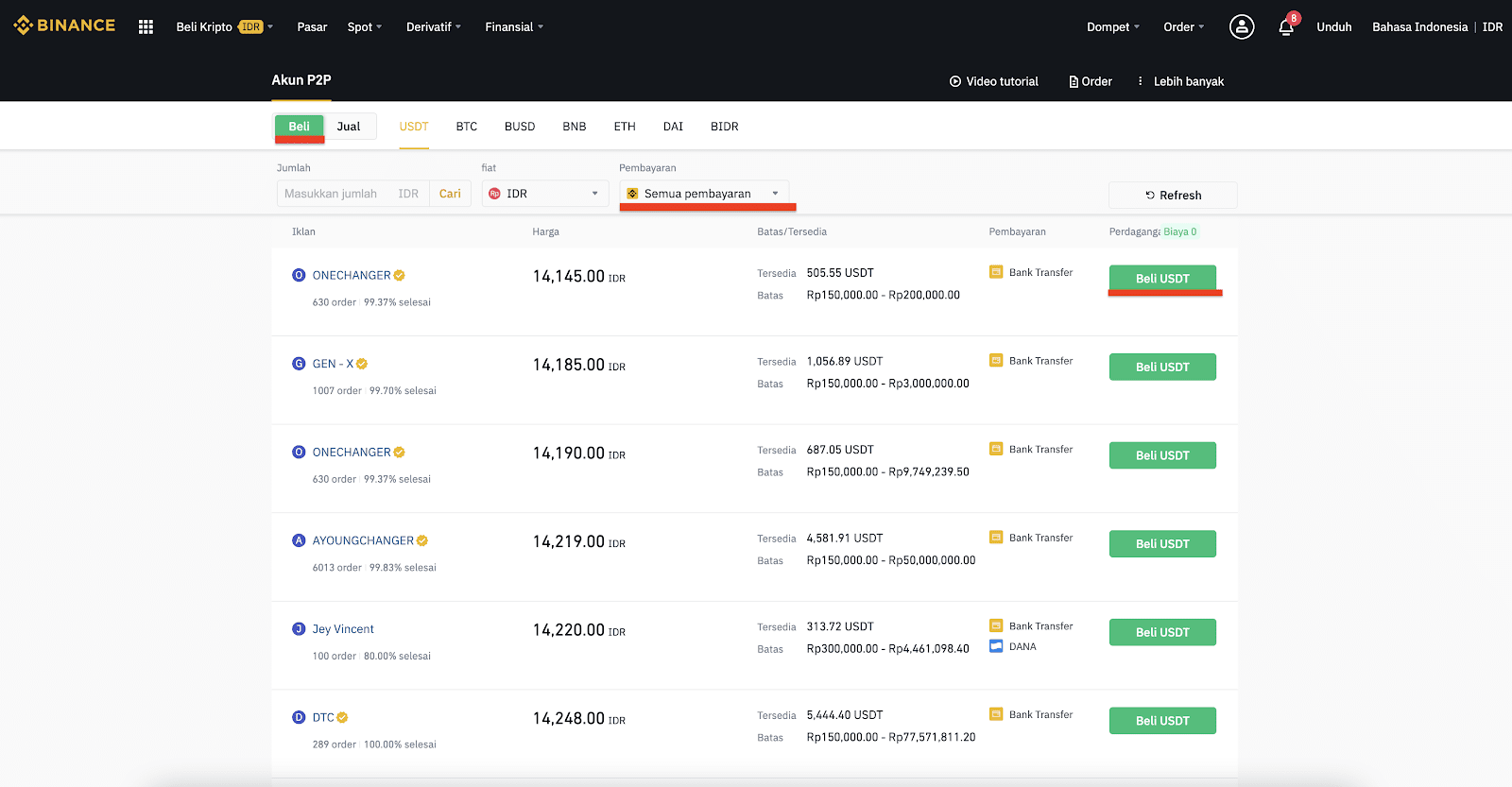Select the BUSD tab

coord(520,127)
